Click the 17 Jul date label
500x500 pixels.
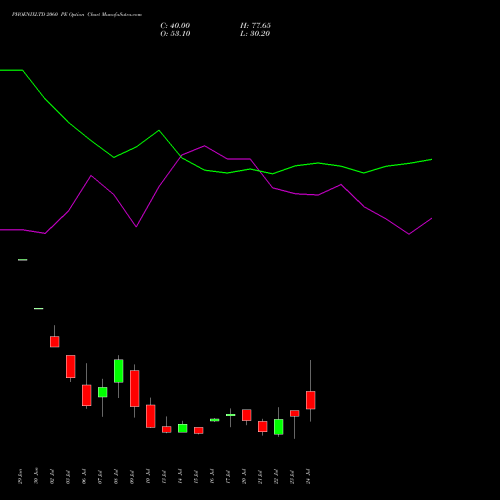(228, 476)
